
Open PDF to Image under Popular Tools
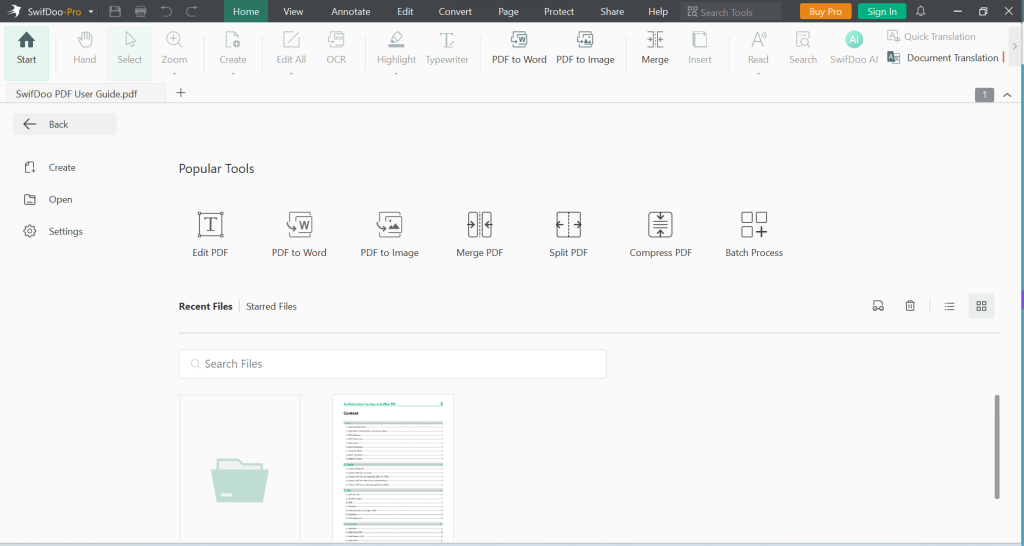click(389, 234)
